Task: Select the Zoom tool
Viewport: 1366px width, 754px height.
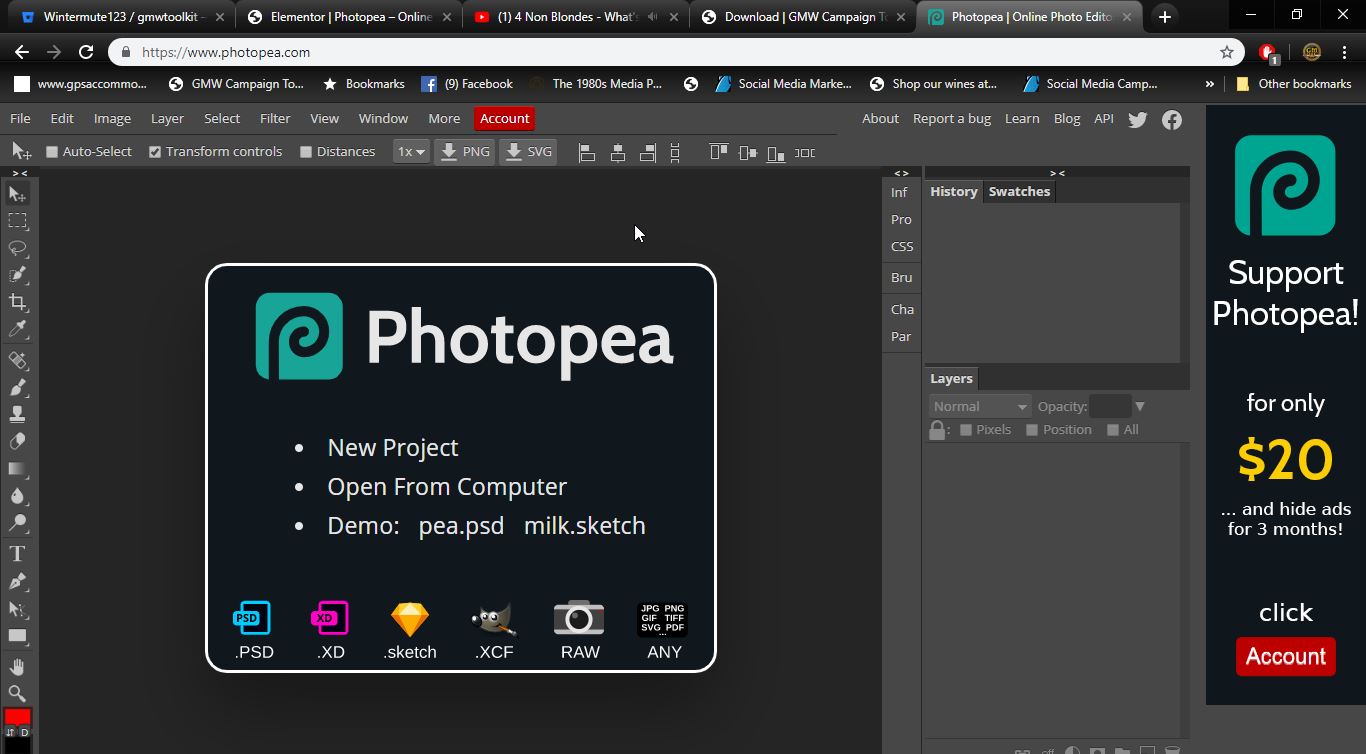Action: tap(17, 693)
